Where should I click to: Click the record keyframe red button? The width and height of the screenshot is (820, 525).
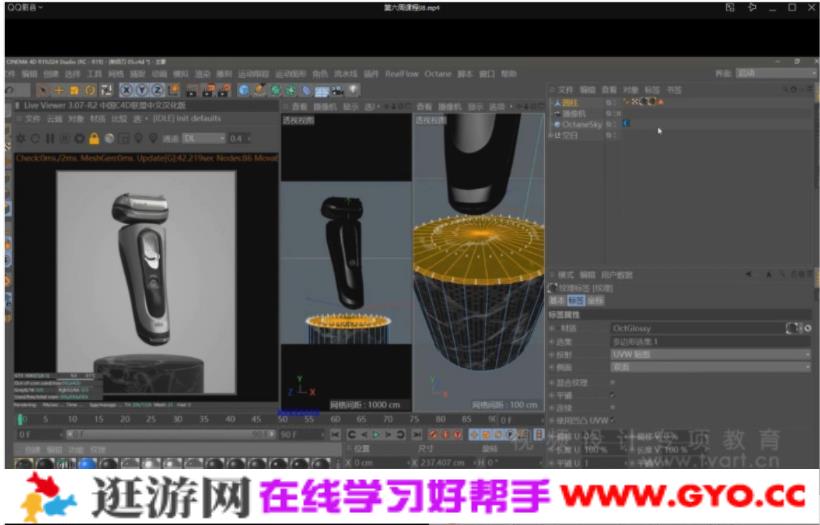click(x=433, y=435)
